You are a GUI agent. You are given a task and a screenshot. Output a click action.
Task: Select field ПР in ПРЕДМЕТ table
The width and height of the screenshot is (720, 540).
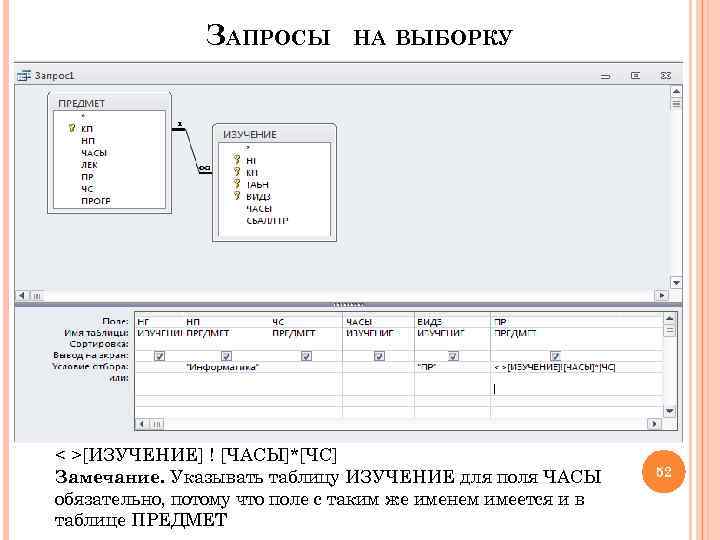click(x=87, y=177)
